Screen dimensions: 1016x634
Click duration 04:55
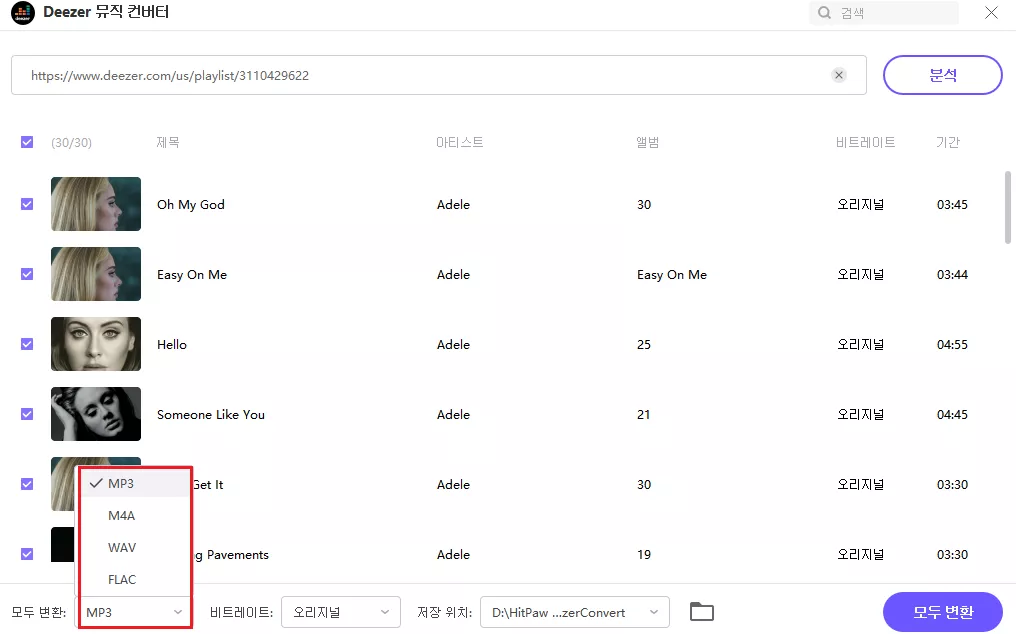pyautogui.click(x=952, y=345)
